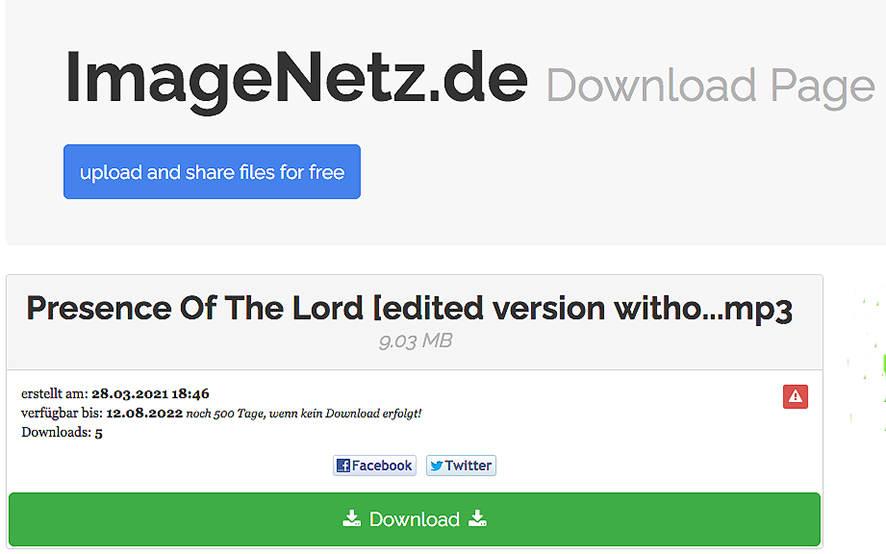
Task: Click the 'erstellt am:' label
Action: click(55, 393)
